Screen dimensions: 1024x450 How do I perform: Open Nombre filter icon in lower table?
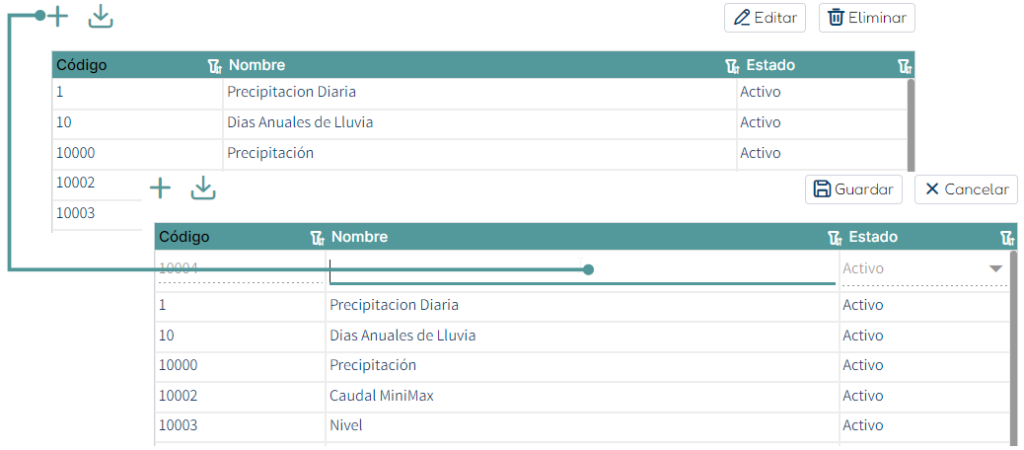point(835,238)
